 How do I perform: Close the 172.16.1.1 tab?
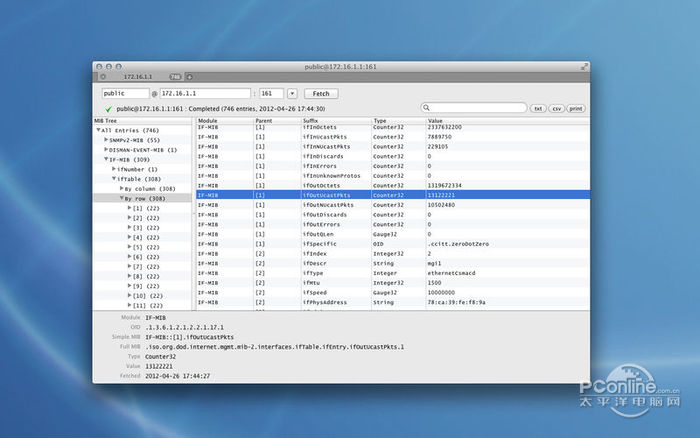(x=103, y=76)
